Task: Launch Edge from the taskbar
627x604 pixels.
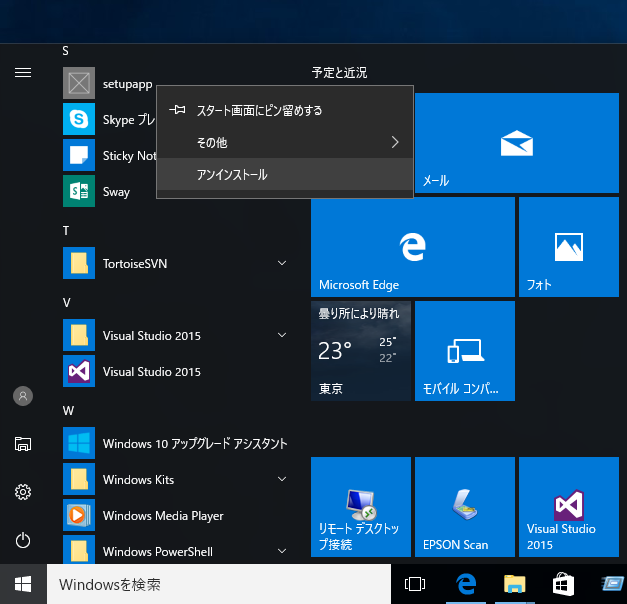Action: [466, 584]
